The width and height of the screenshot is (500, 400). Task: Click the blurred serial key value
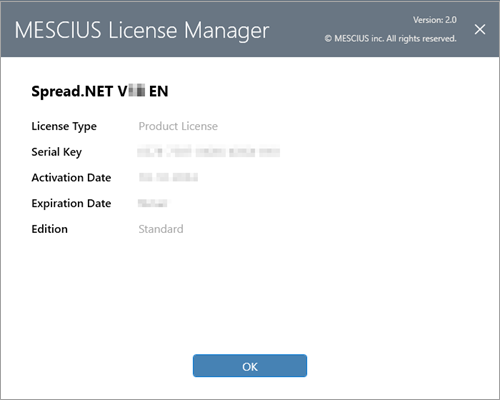pyautogui.click(x=209, y=152)
